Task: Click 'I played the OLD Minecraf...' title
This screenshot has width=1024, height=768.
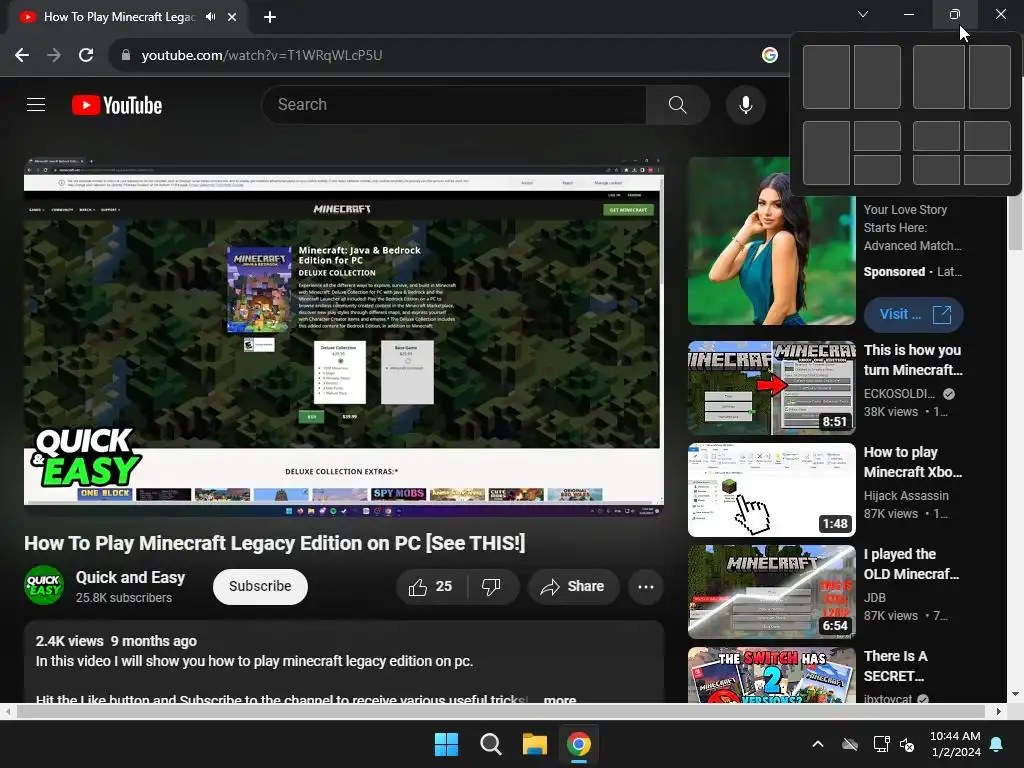Action: tap(911, 564)
